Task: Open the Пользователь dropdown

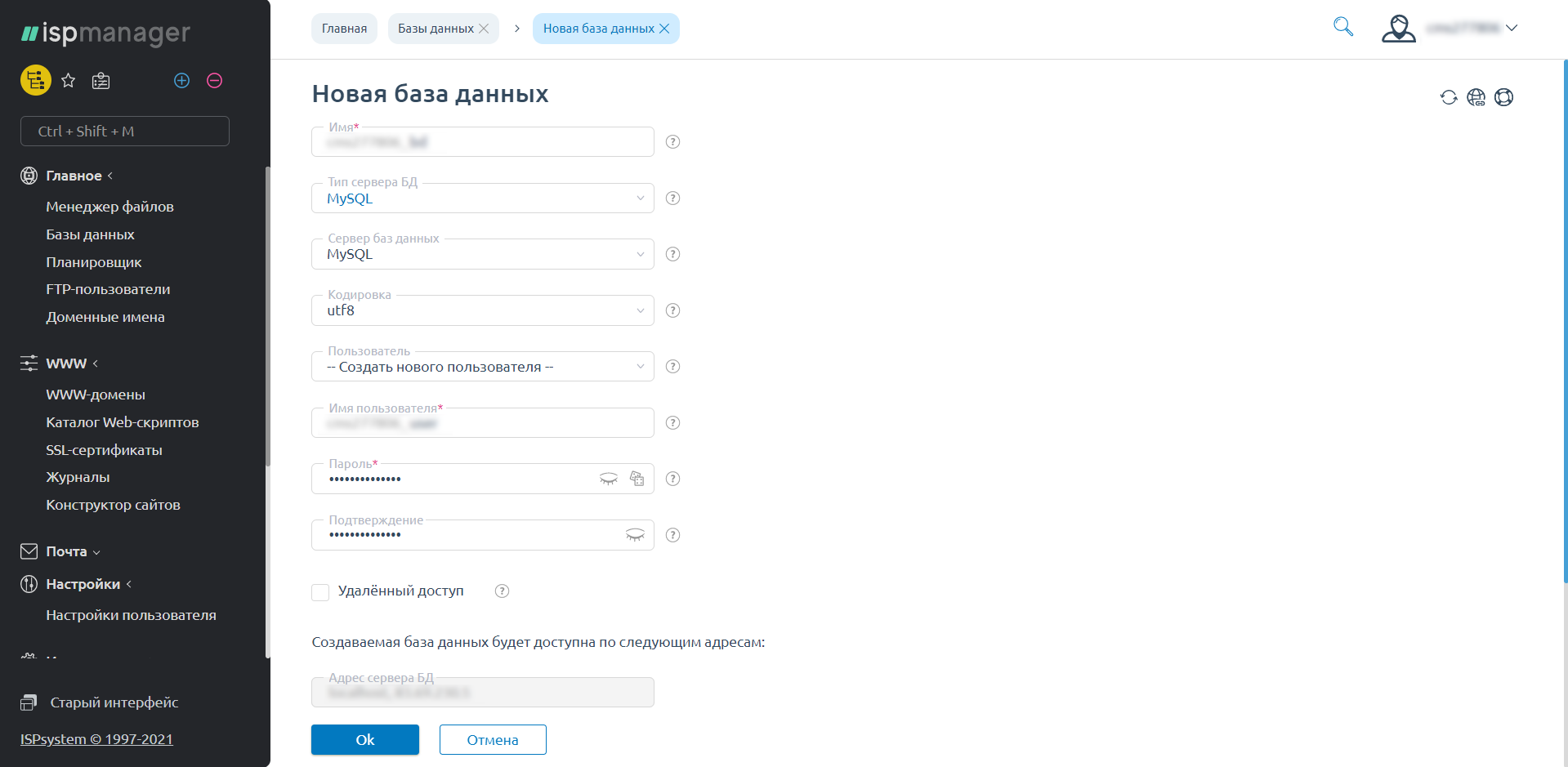Action: pos(482,367)
